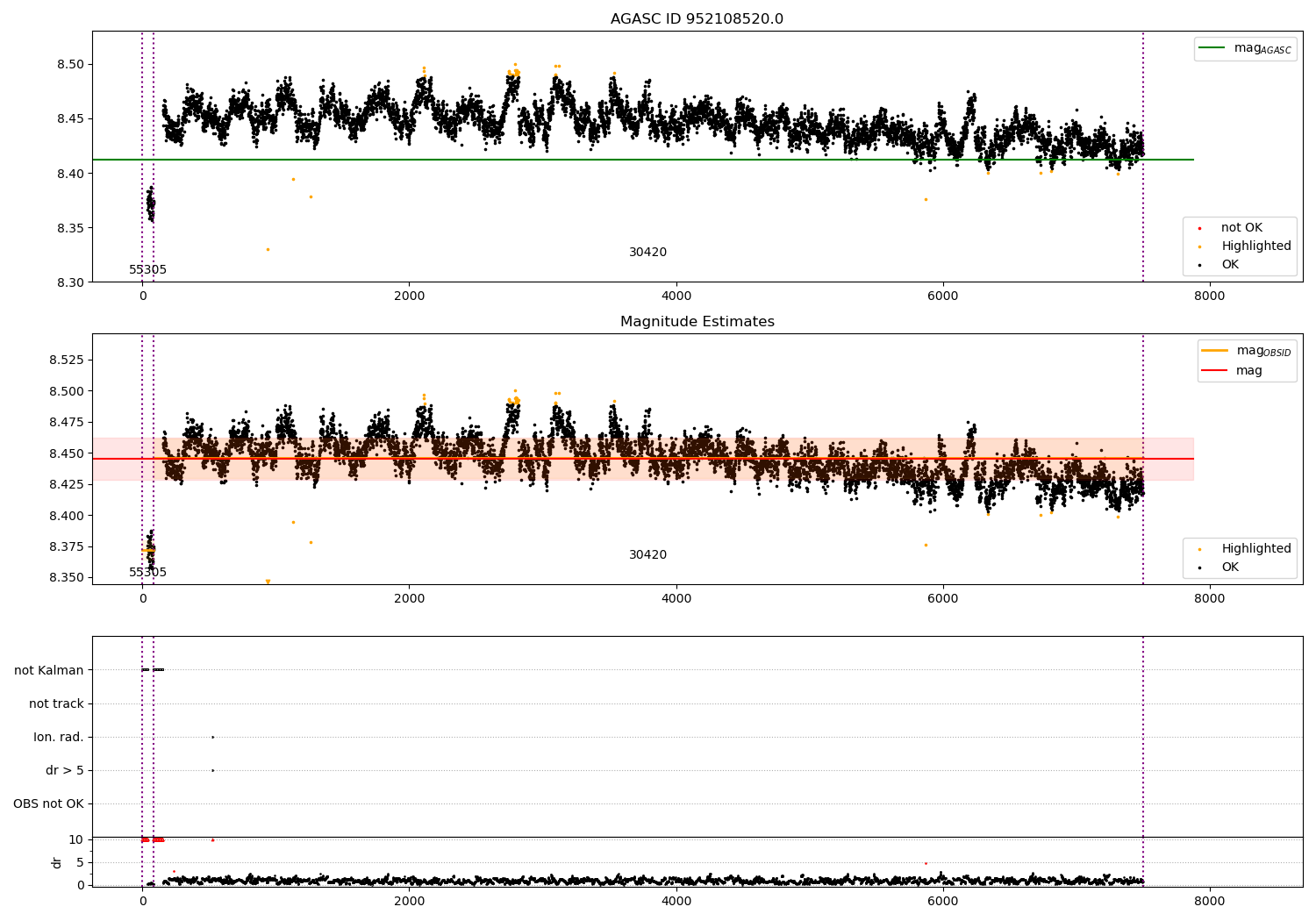Screen dimensions: 1316x921
Task: Click the 8.30 y-axis tick of top plot
Action: [70, 282]
